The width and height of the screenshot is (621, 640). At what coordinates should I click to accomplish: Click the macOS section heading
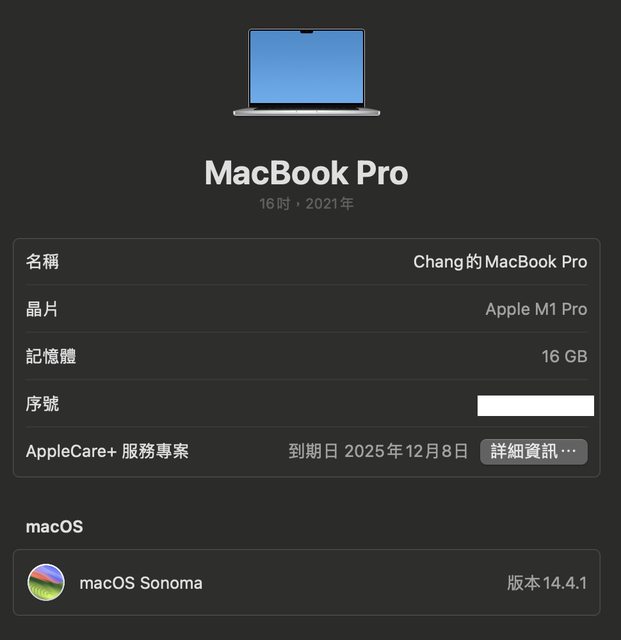tap(54, 527)
